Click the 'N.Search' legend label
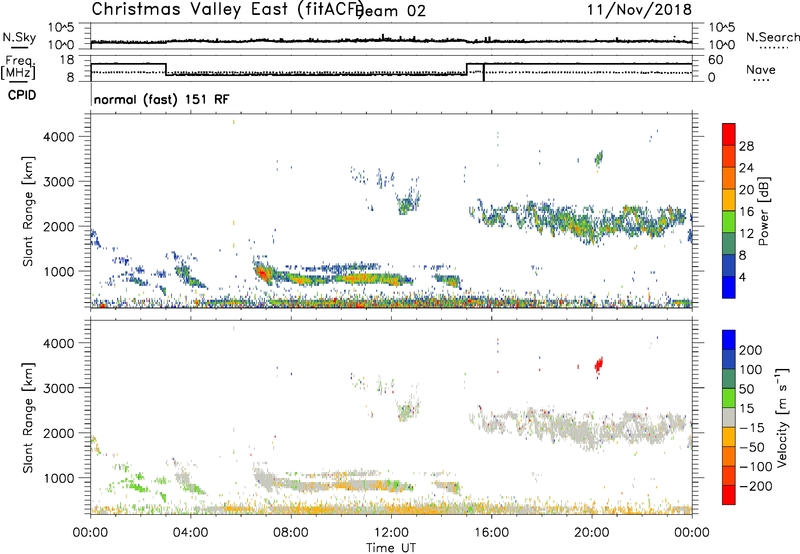 [772, 37]
